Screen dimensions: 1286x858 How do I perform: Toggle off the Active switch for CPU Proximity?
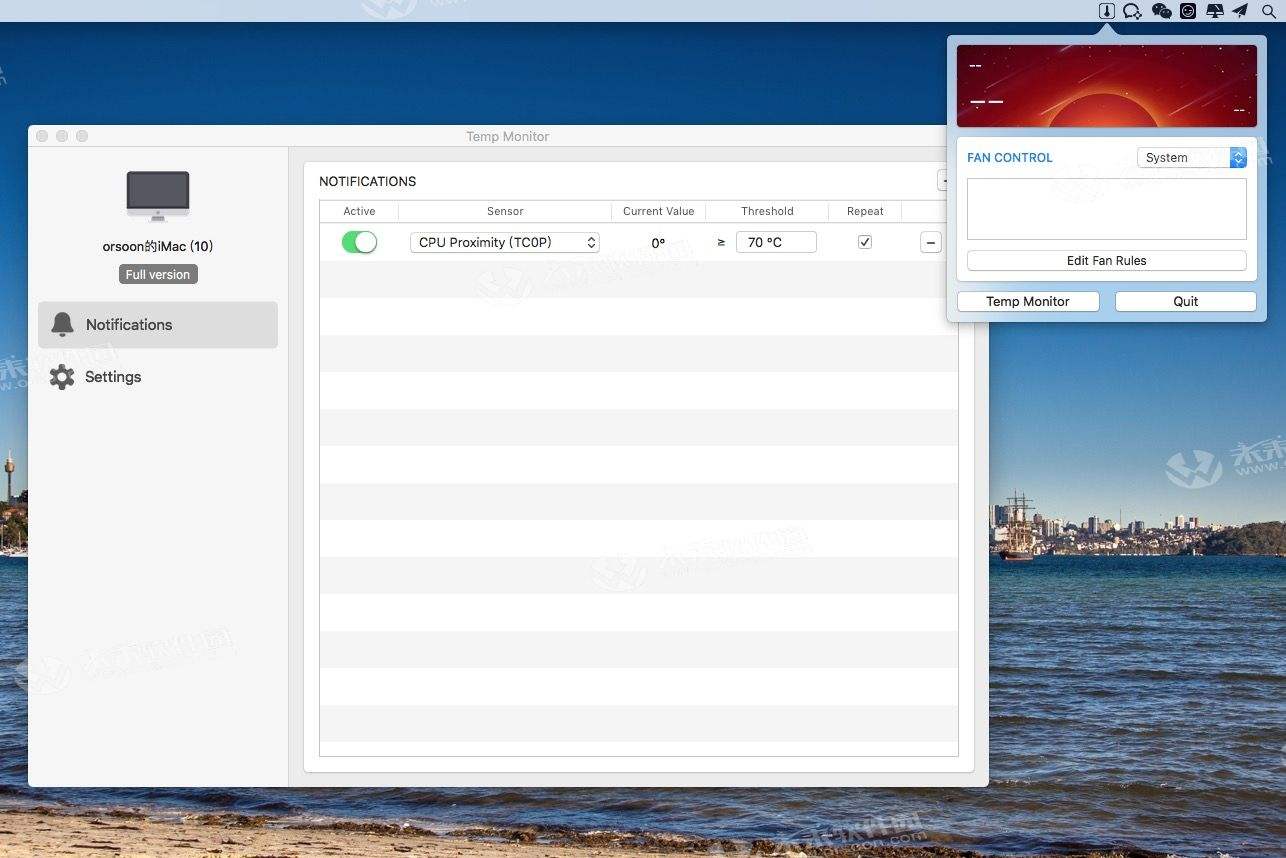point(359,242)
